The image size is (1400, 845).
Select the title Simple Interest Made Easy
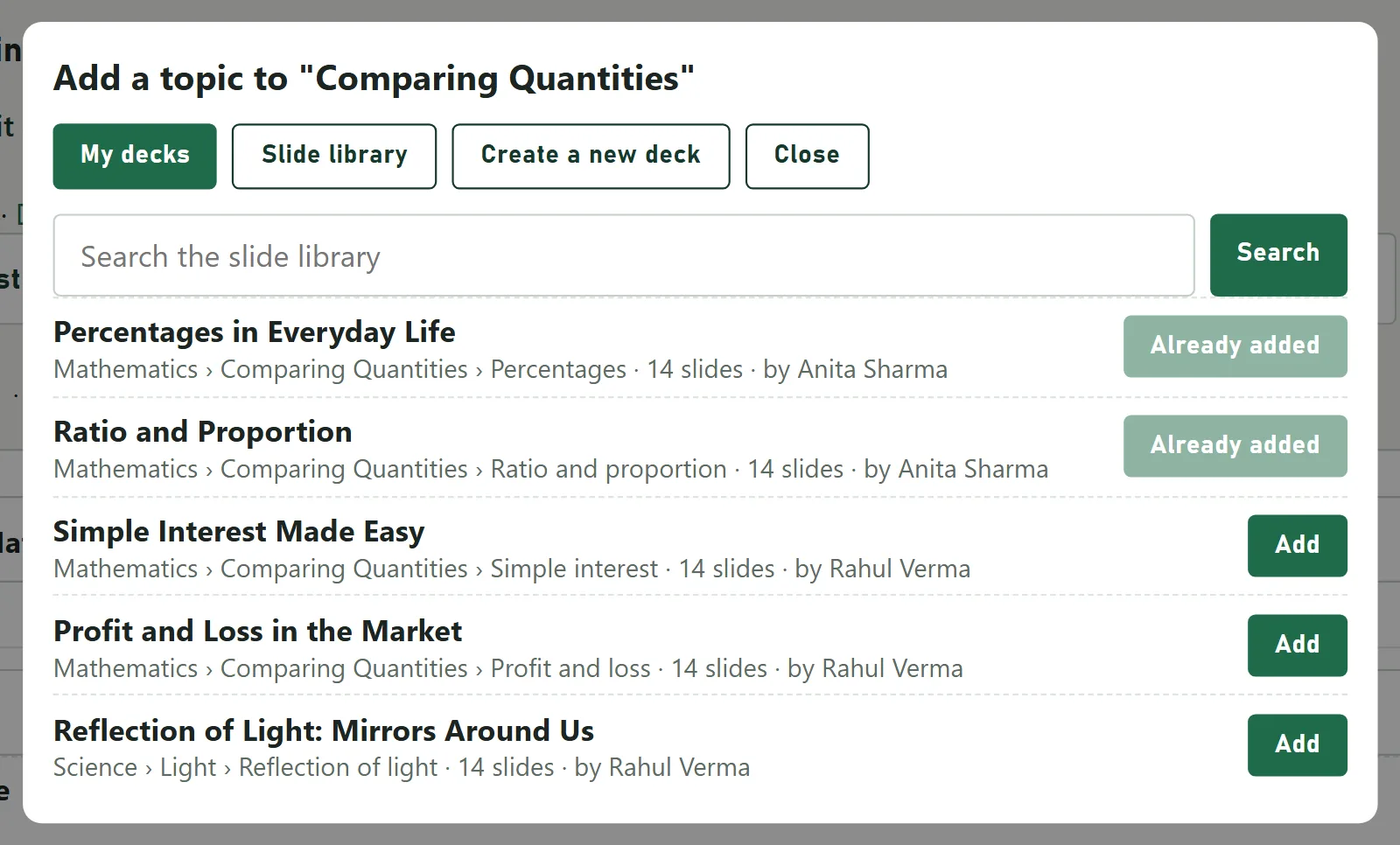[239, 532]
